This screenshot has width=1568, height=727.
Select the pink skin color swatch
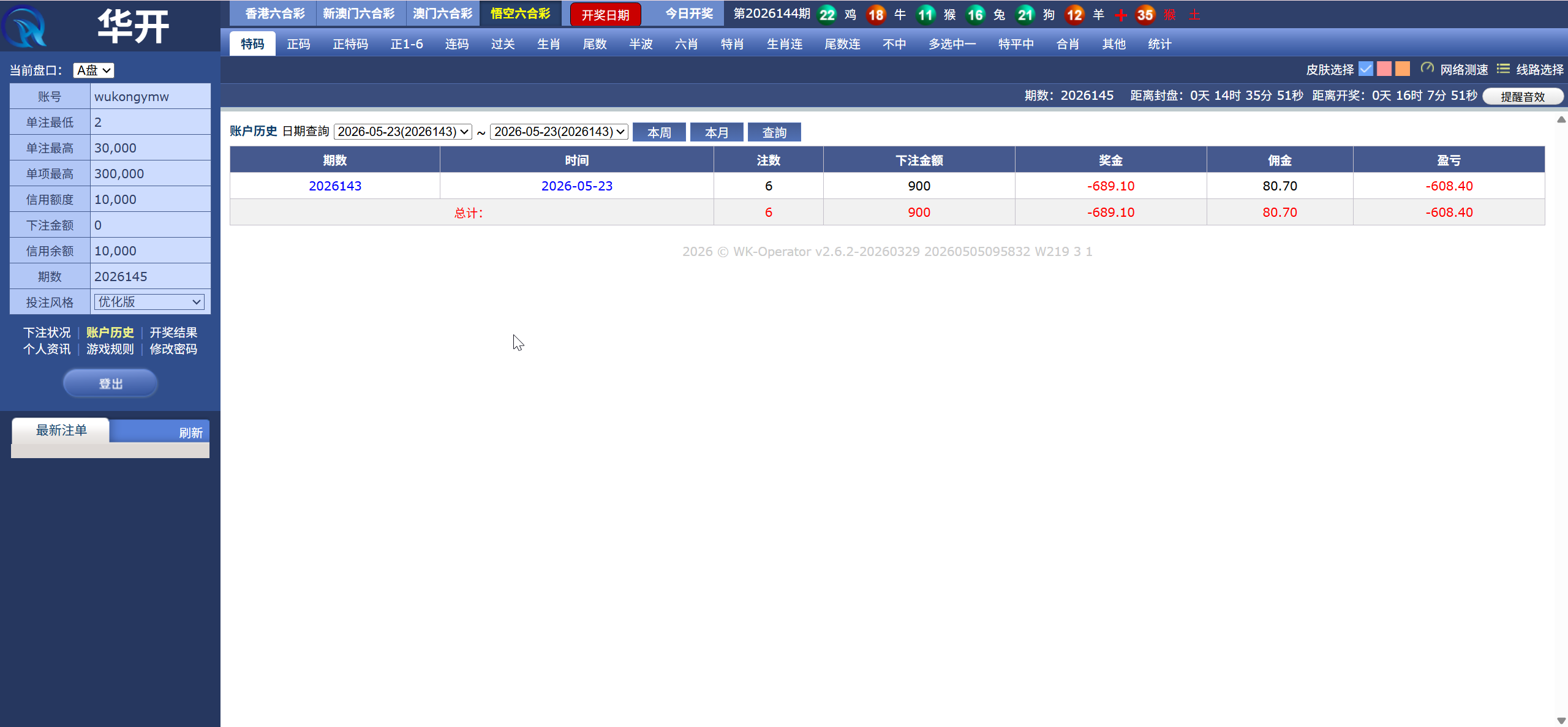click(x=1384, y=69)
